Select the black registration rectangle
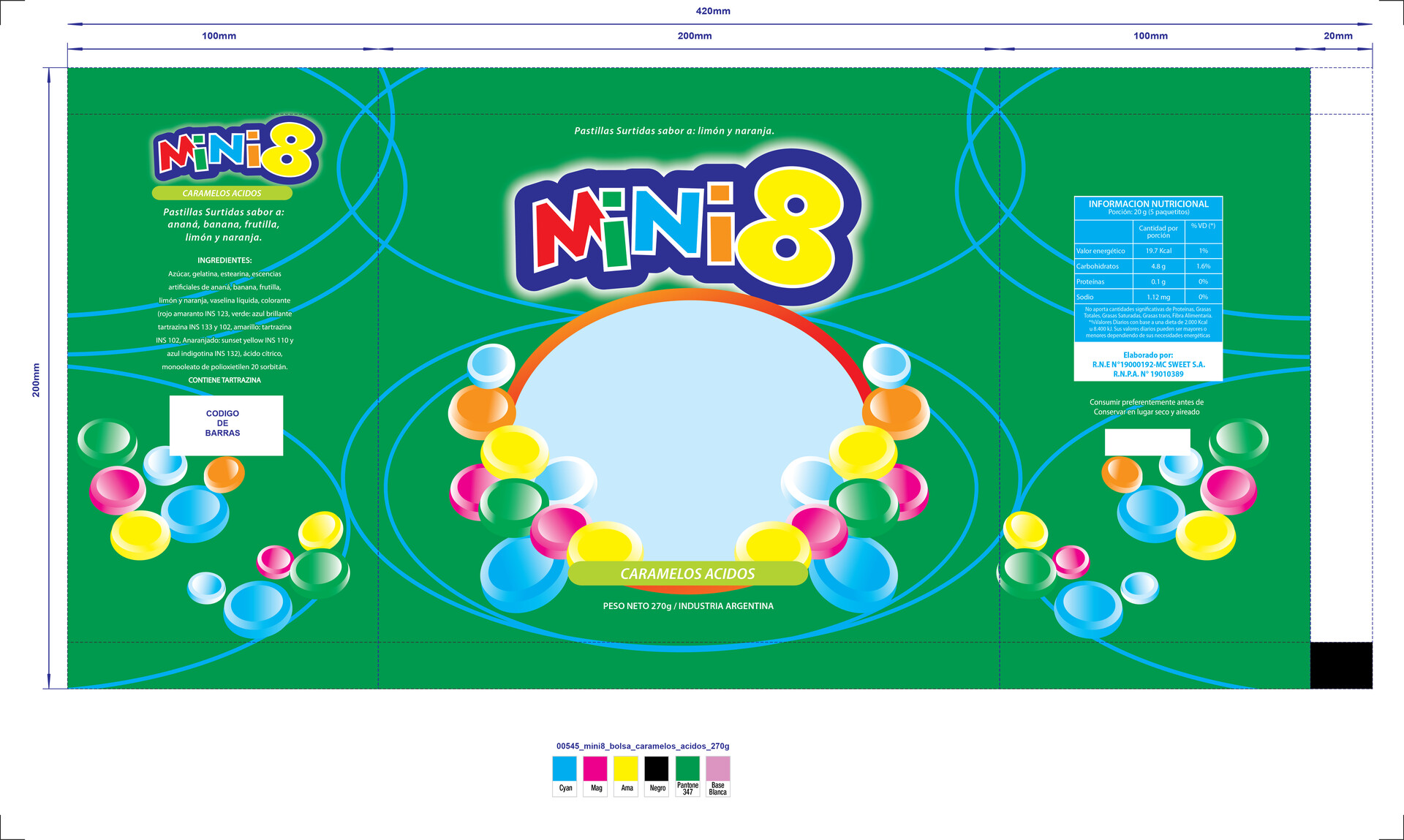 coord(1341,665)
